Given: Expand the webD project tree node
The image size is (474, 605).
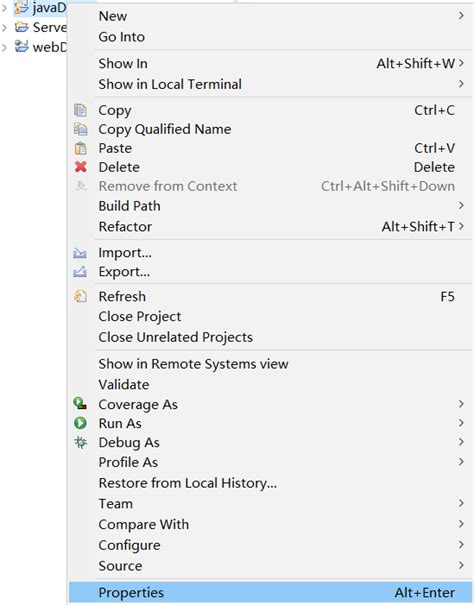Looking at the screenshot, I should coord(4,47).
